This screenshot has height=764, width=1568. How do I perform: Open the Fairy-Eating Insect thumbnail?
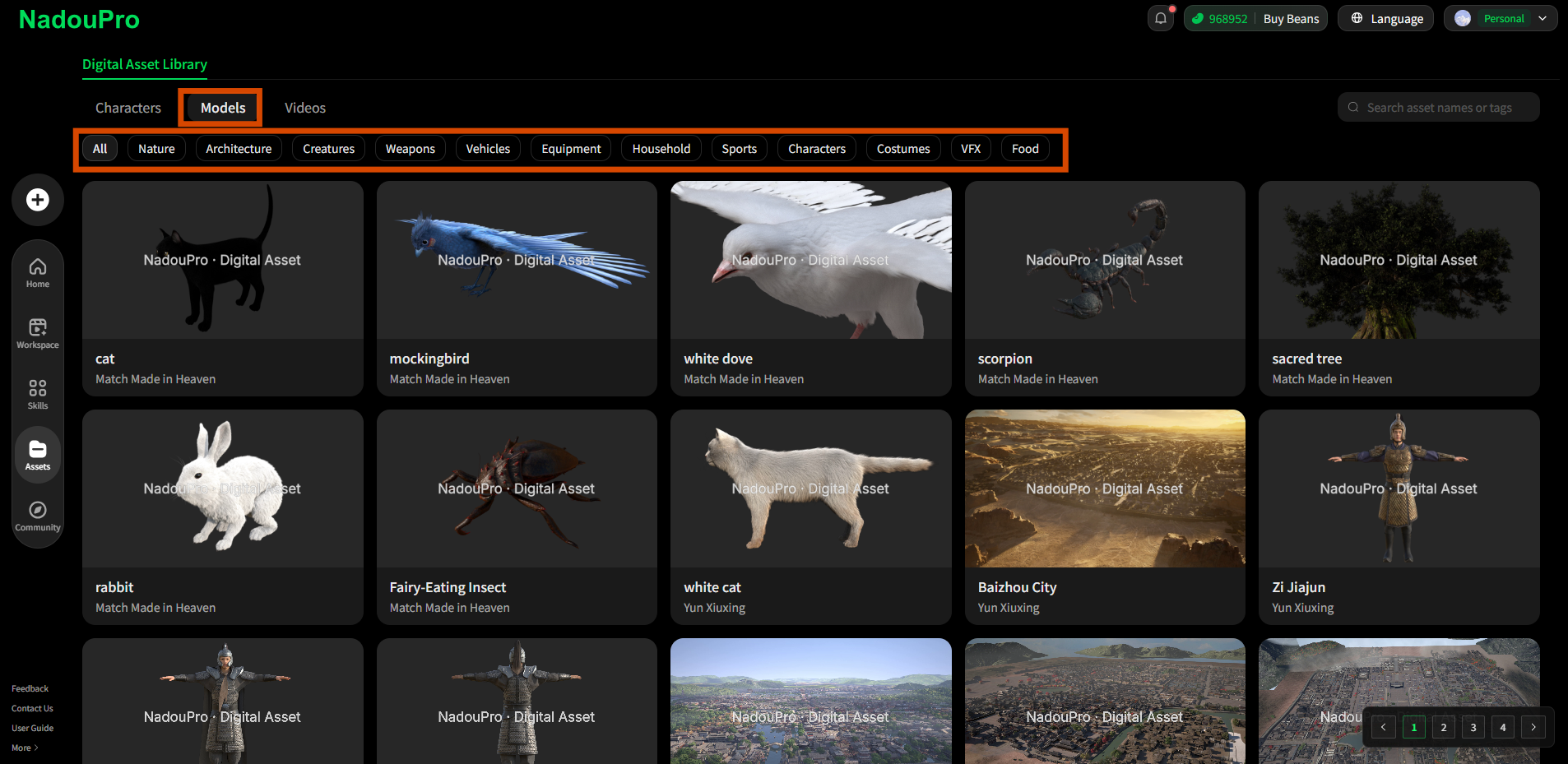coord(517,488)
